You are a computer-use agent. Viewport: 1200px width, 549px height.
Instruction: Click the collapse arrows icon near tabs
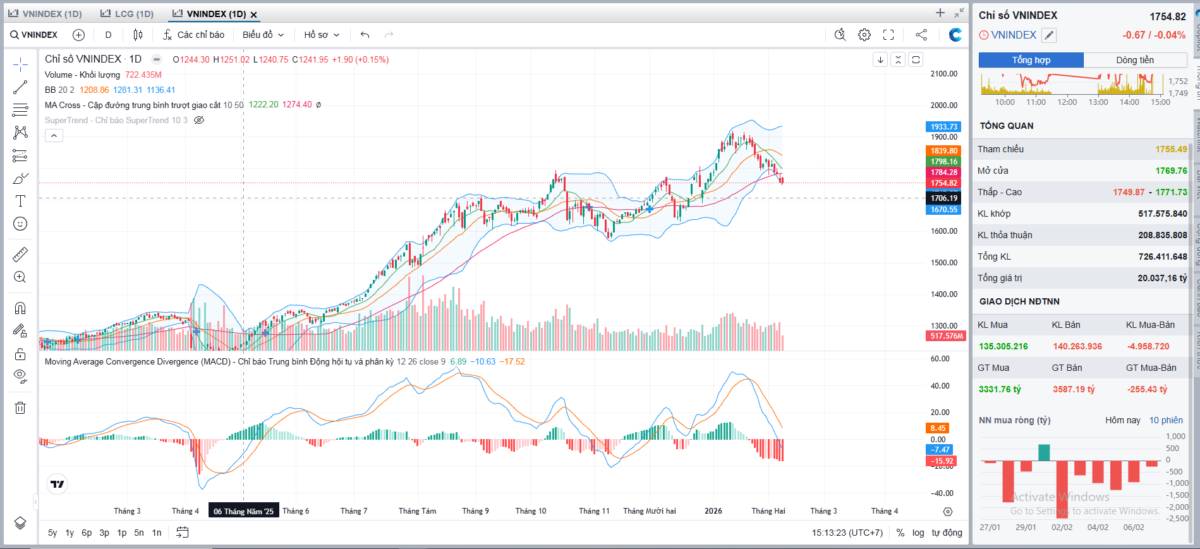pyautogui.click(x=957, y=13)
